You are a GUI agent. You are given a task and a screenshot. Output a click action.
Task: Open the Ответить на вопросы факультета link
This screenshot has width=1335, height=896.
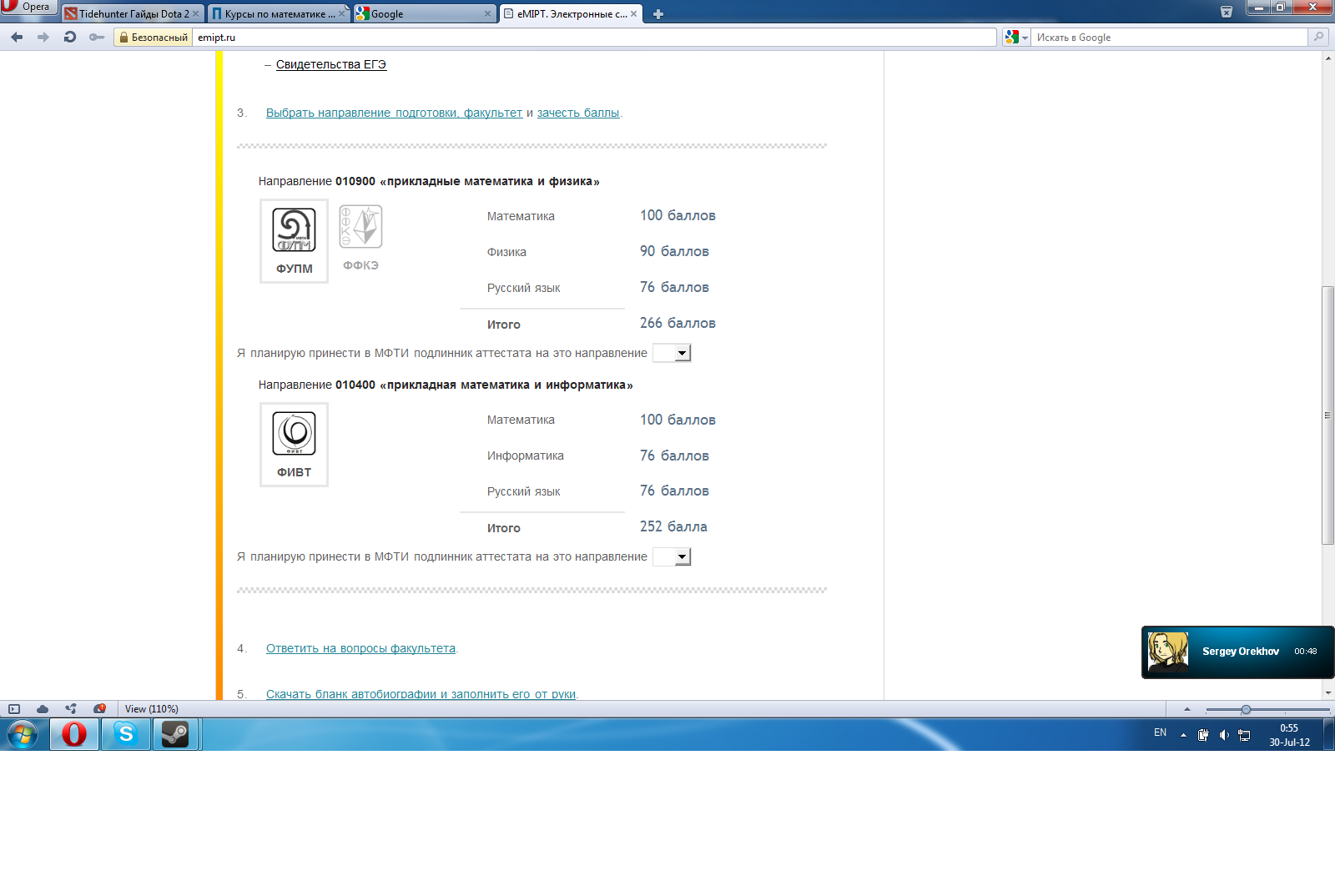360,648
